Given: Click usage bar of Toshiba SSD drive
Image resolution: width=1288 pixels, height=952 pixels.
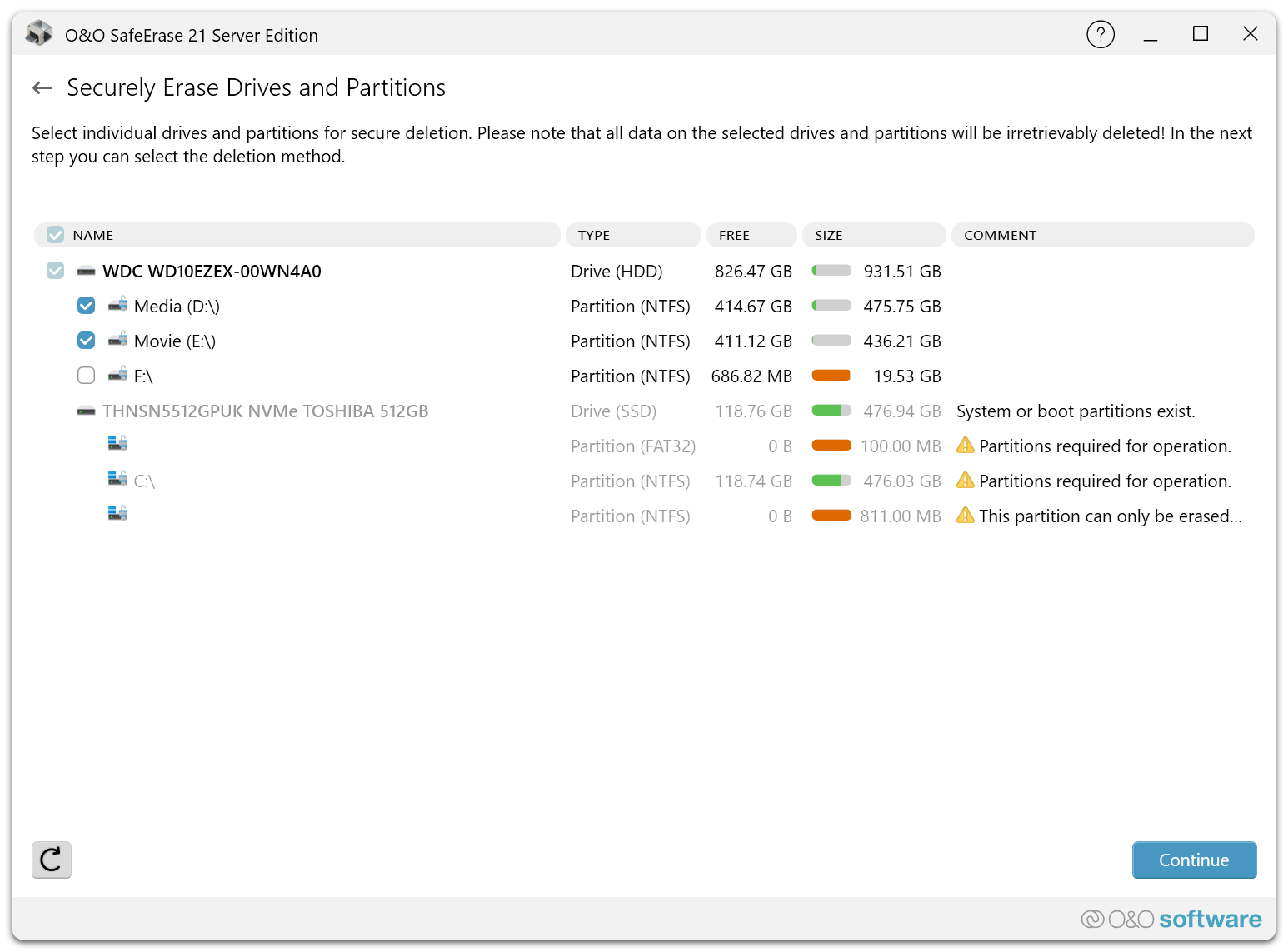Looking at the screenshot, I should pos(831,411).
